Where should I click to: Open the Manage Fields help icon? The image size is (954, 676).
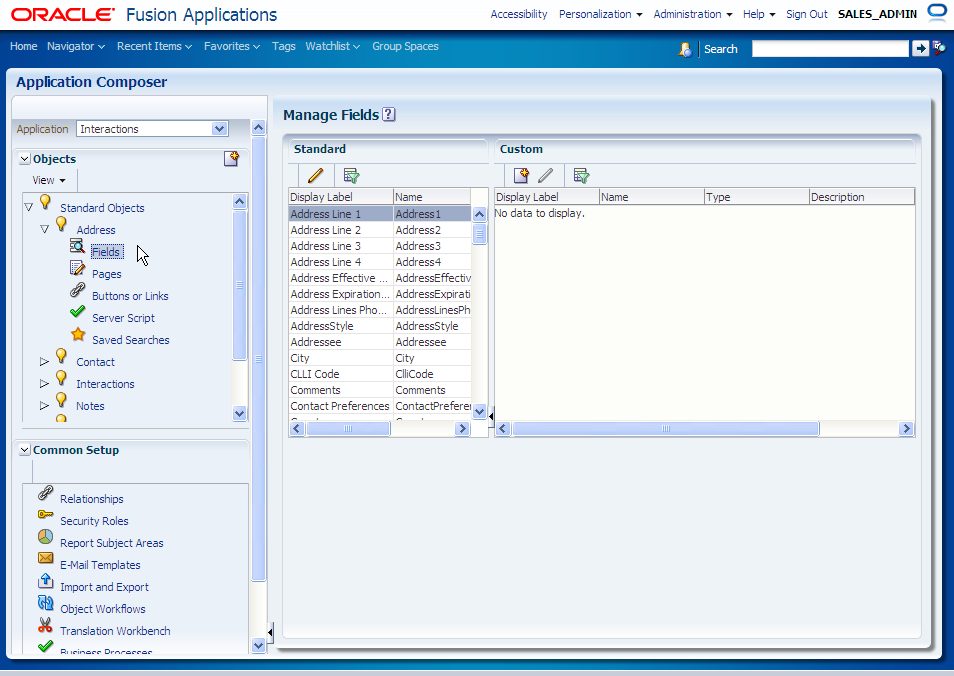tap(389, 114)
